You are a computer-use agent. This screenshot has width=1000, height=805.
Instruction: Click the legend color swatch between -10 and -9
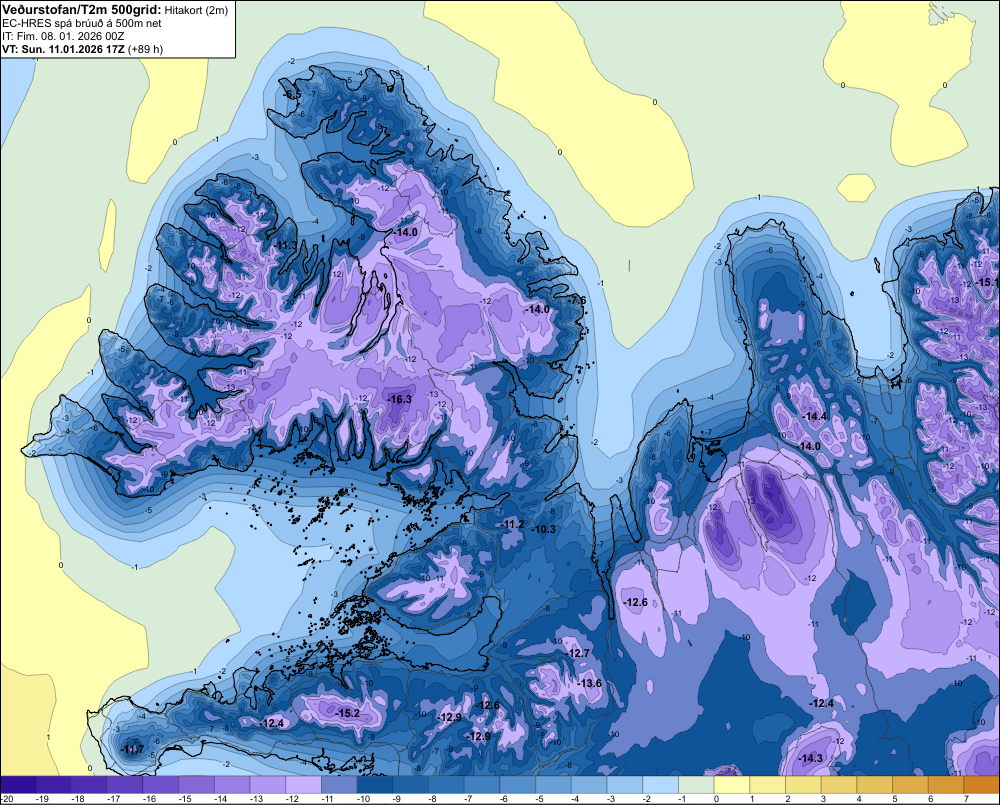(x=375, y=785)
